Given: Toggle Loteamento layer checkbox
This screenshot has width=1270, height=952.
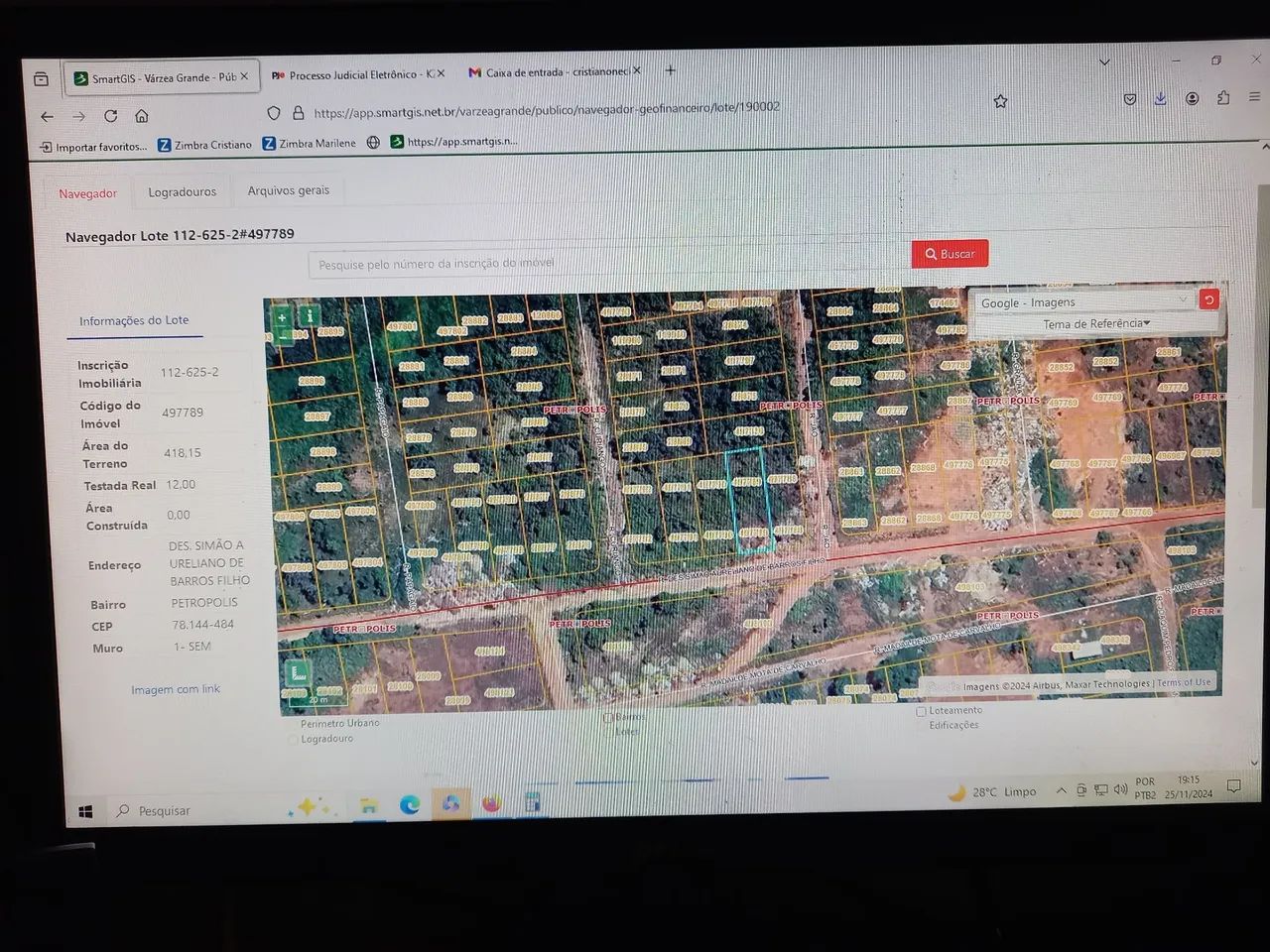Looking at the screenshot, I should [x=921, y=711].
